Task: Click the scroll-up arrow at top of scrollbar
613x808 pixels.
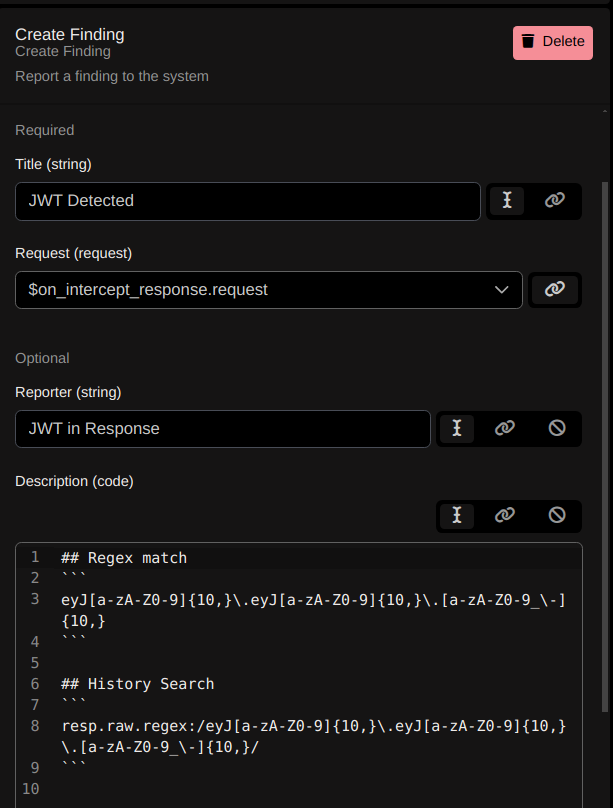Action: tap(605, 111)
